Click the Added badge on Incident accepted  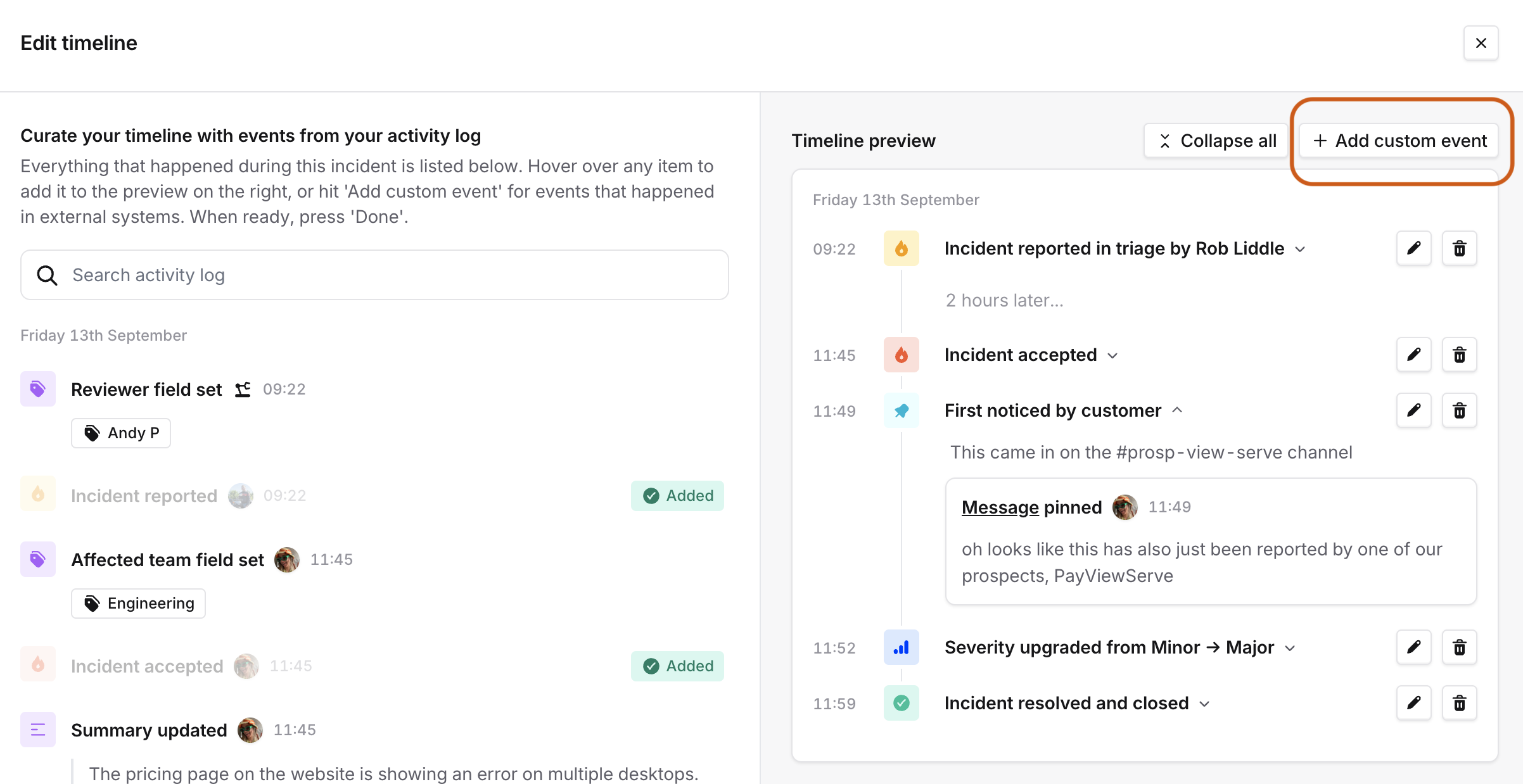pos(677,666)
